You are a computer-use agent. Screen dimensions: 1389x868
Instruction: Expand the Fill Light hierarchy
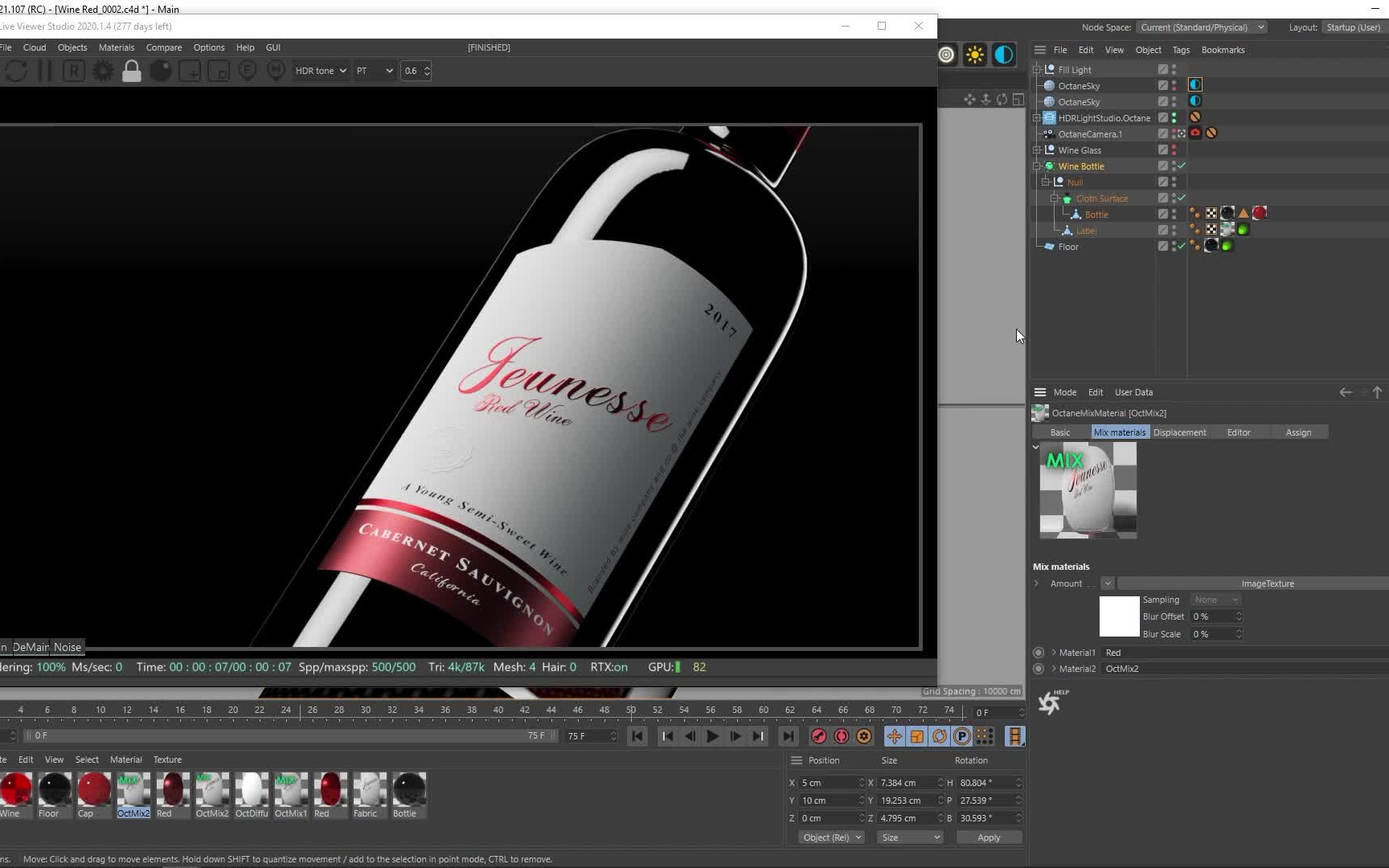click(1037, 70)
